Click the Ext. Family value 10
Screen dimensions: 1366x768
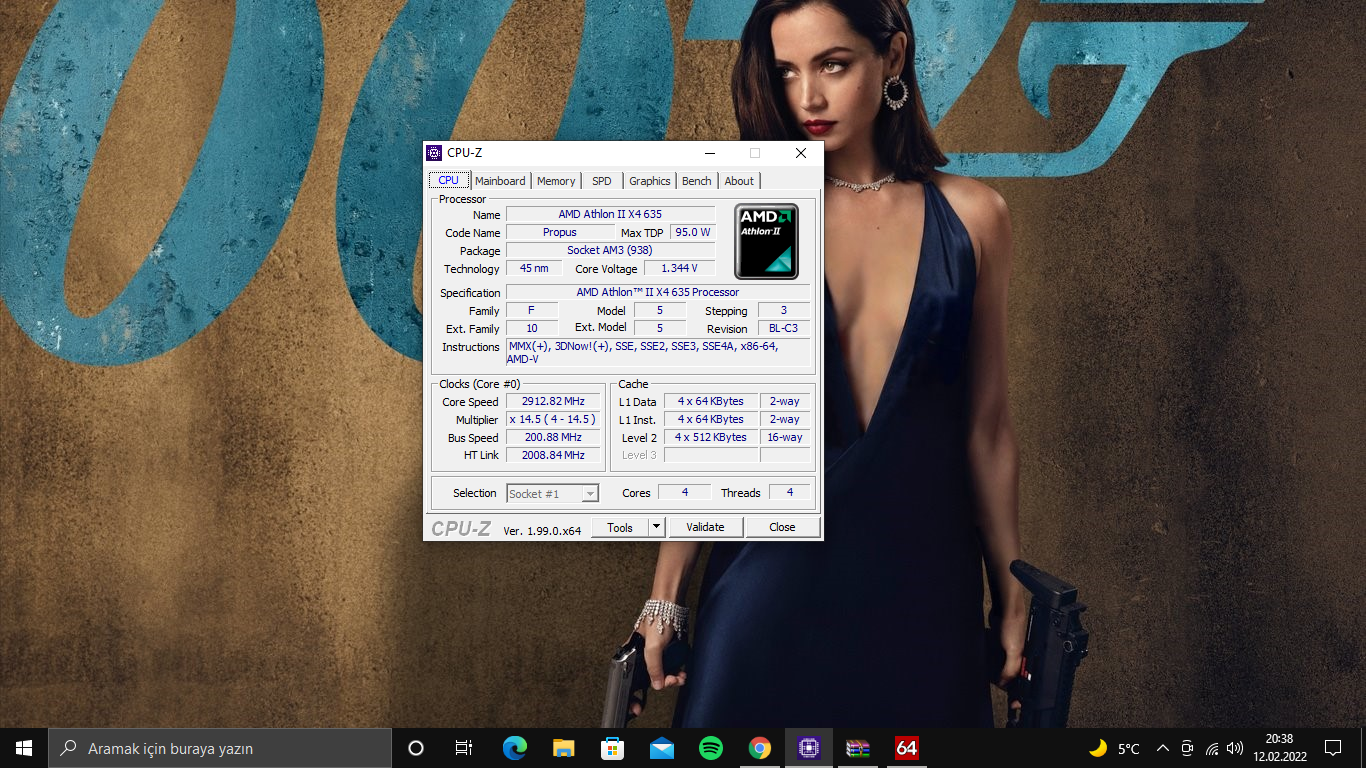click(532, 328)
